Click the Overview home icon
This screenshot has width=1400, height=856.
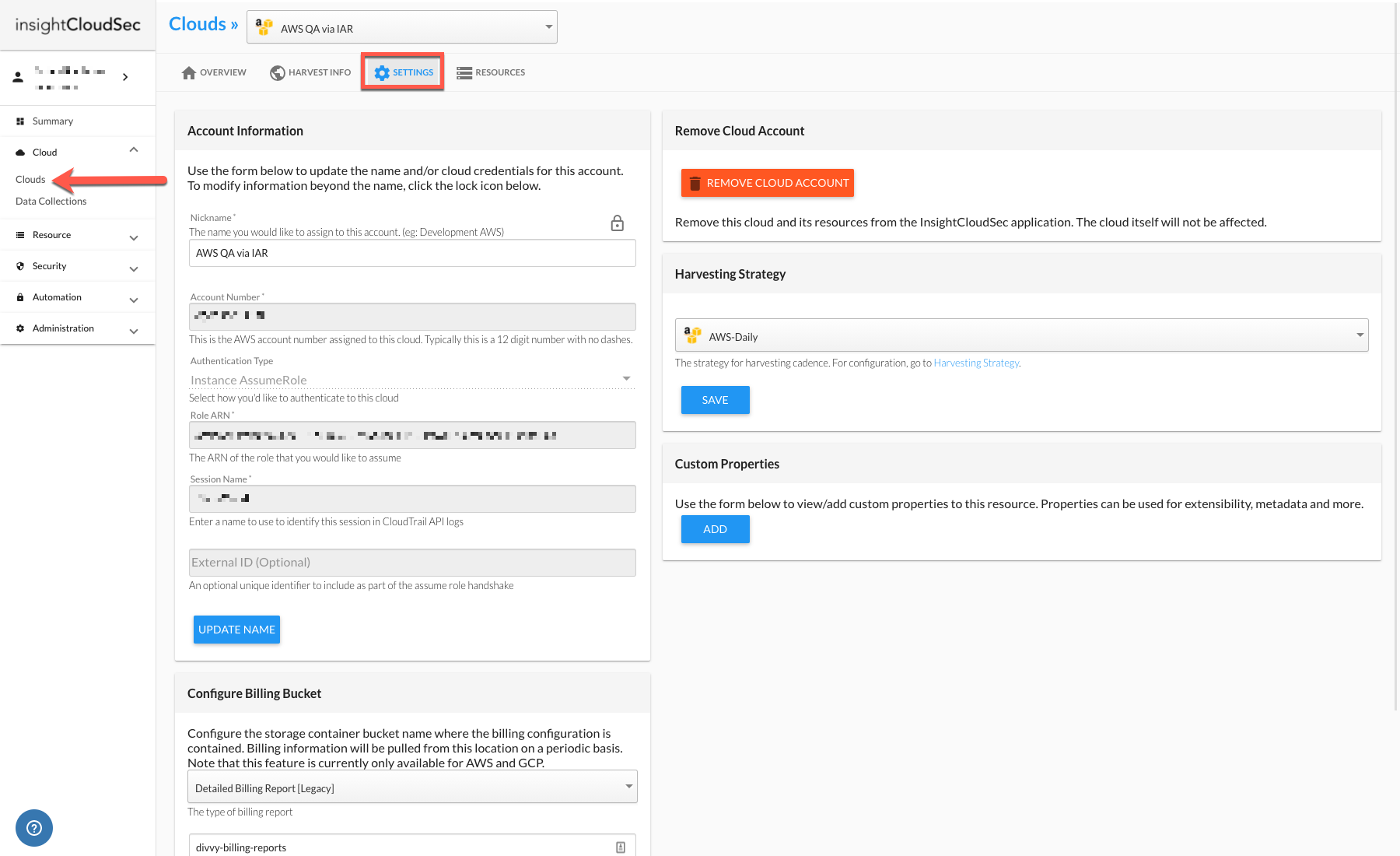click(189, 72)
